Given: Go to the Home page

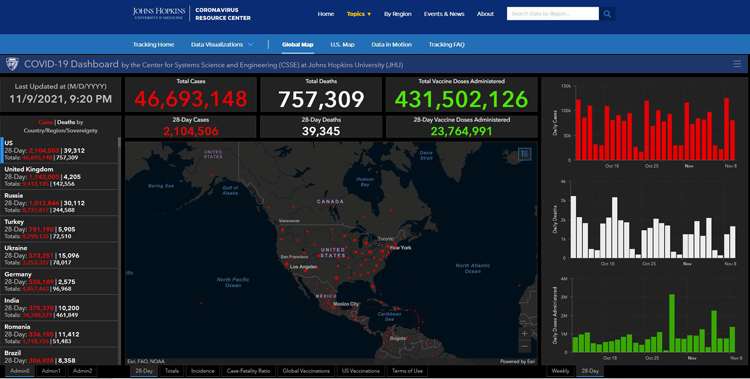Looking at the screenshot, I should pyautogui.click(x=326, y=14).
